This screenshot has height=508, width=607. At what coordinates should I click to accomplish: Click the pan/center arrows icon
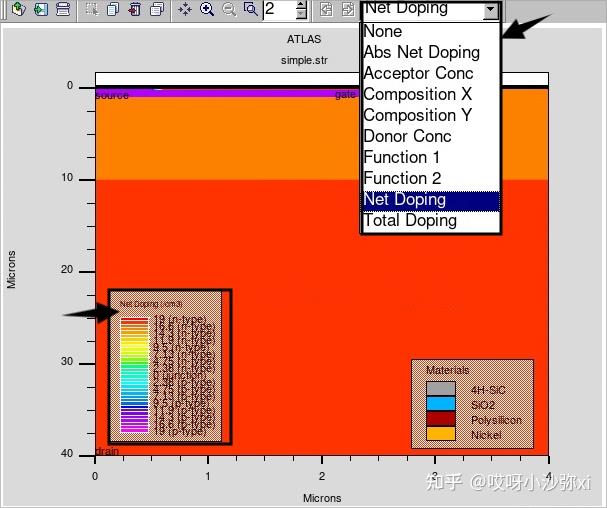(x=185, y=9)
